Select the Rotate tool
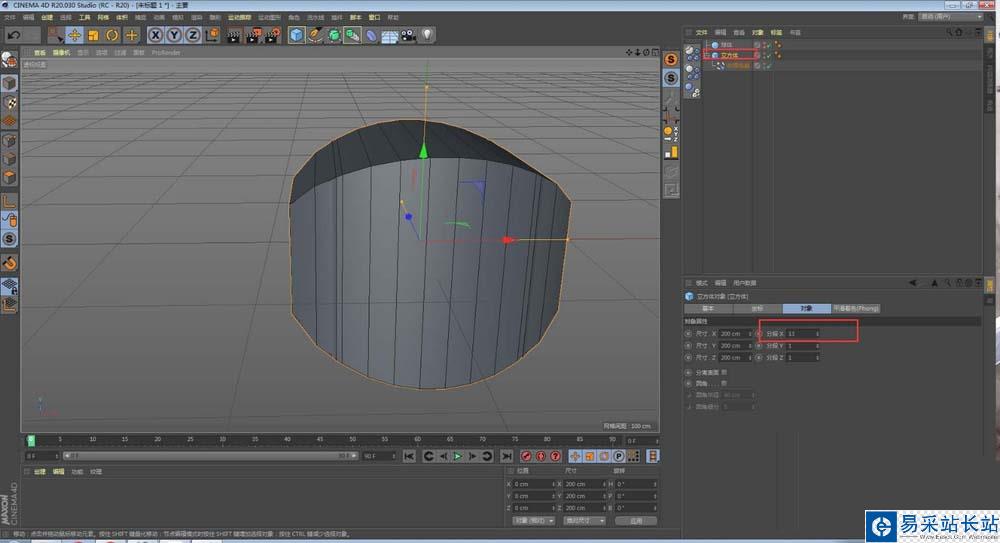 [112, 35]
